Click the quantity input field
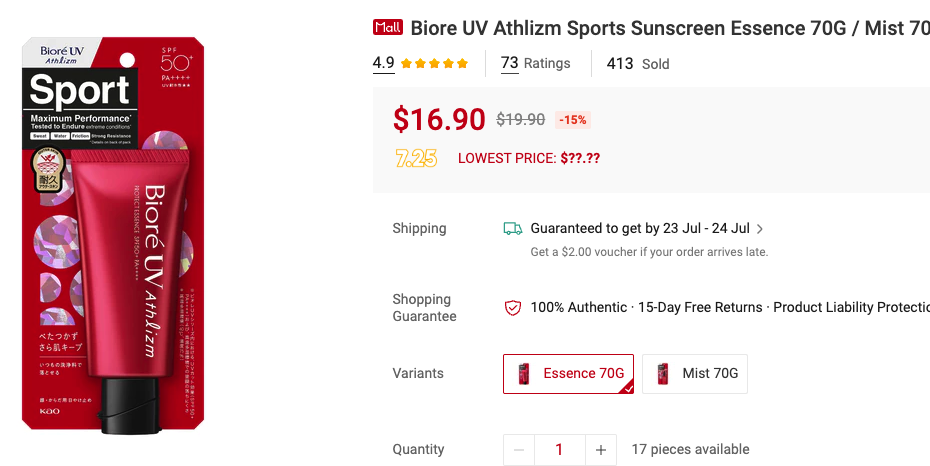 coord(559,450)
